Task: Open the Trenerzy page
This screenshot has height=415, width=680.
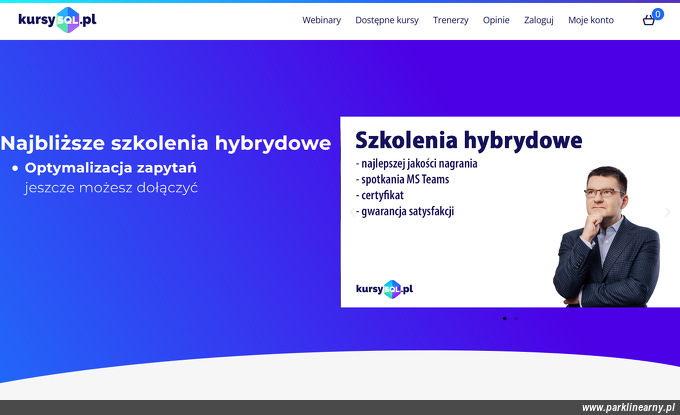Action: coord(451,20)
